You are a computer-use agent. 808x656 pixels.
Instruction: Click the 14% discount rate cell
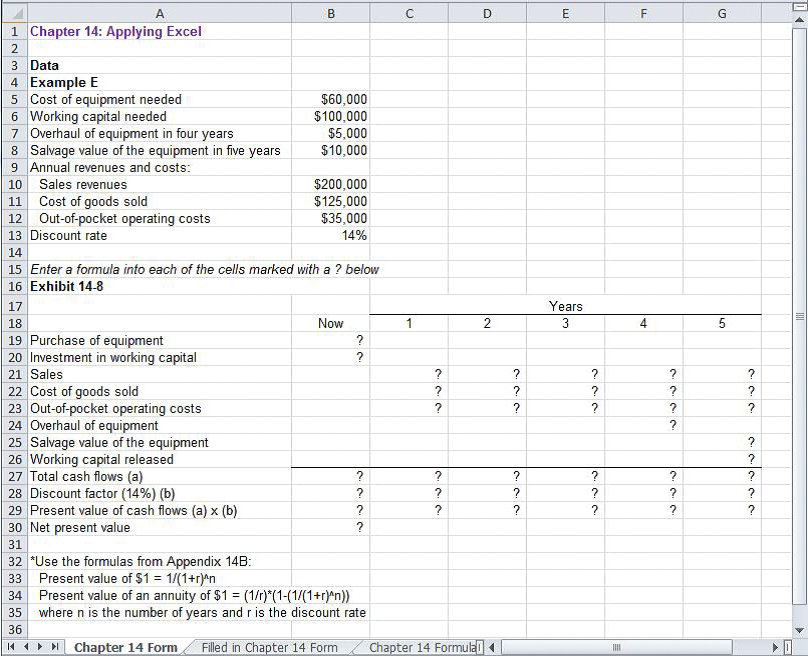(331, 236)
